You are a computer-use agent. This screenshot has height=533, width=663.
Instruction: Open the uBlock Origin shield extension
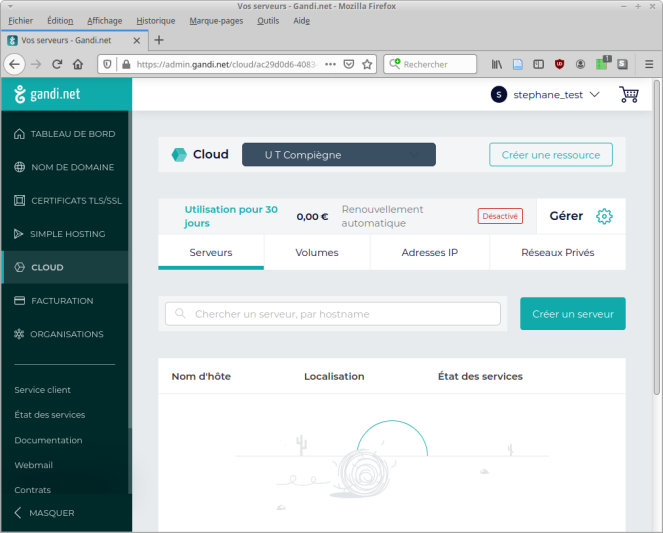[x=559, y=64]
